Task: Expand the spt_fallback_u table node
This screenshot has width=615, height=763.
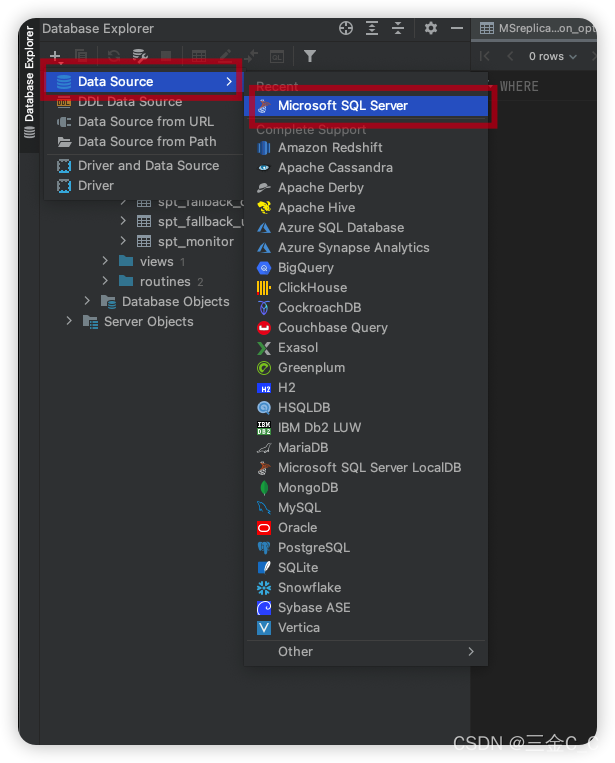Action: click(x=123, y=221)
